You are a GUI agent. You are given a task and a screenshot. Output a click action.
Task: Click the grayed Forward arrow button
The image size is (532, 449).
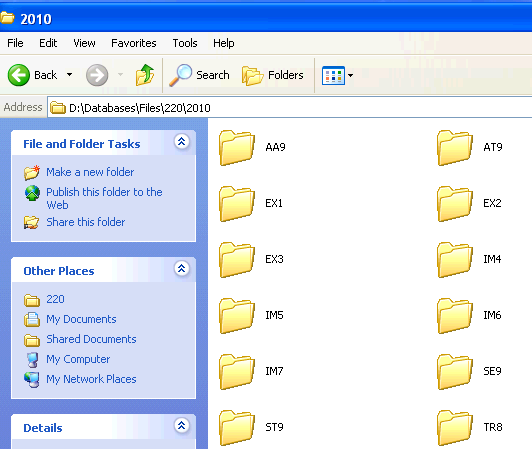pyautogui.click(x=97, y=75)
